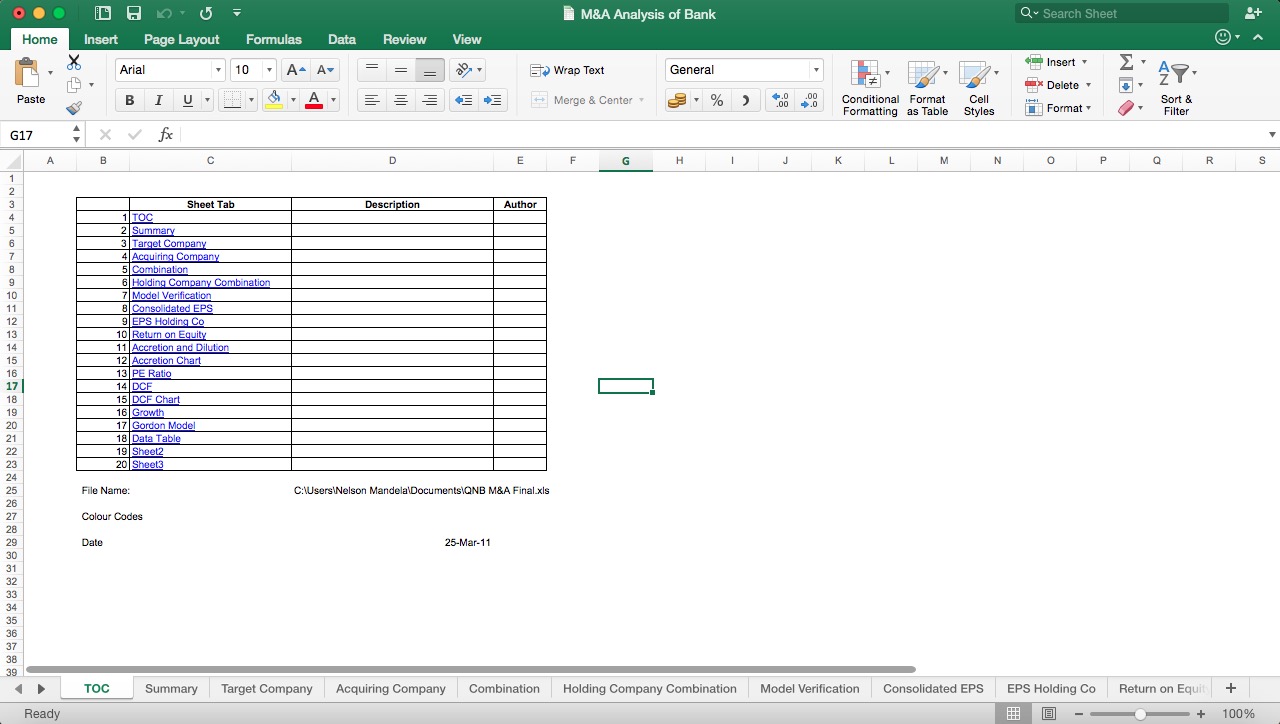Open the Summary sheet tab
This screenshot has height=724, width=1280.
(x=171, y=688)
